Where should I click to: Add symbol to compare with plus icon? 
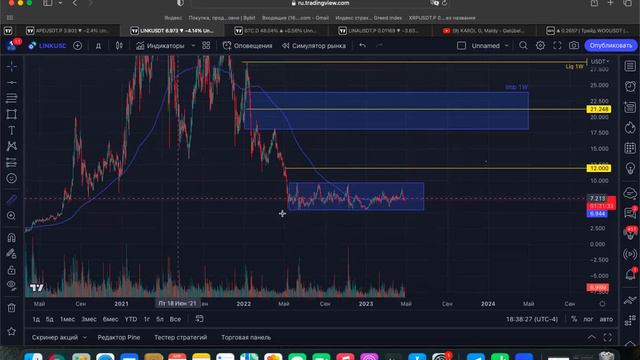tap(77, 46)
